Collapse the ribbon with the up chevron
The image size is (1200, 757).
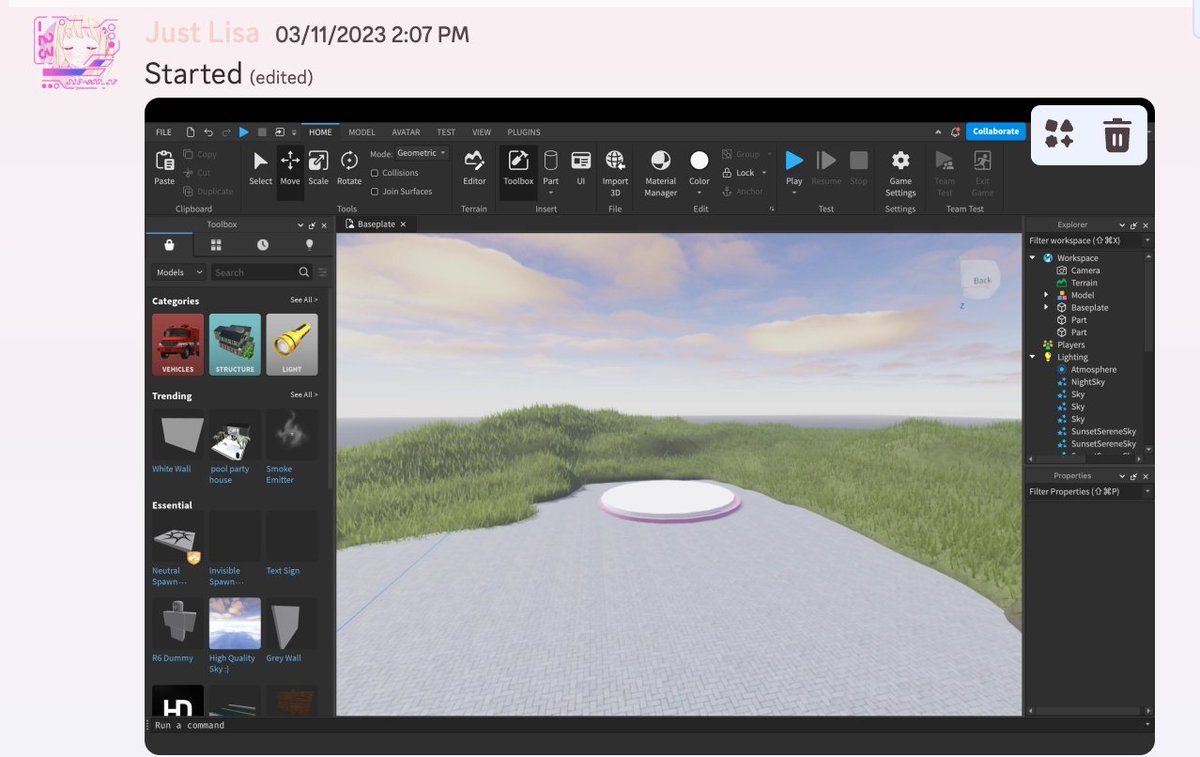click(x=938, y=132)
